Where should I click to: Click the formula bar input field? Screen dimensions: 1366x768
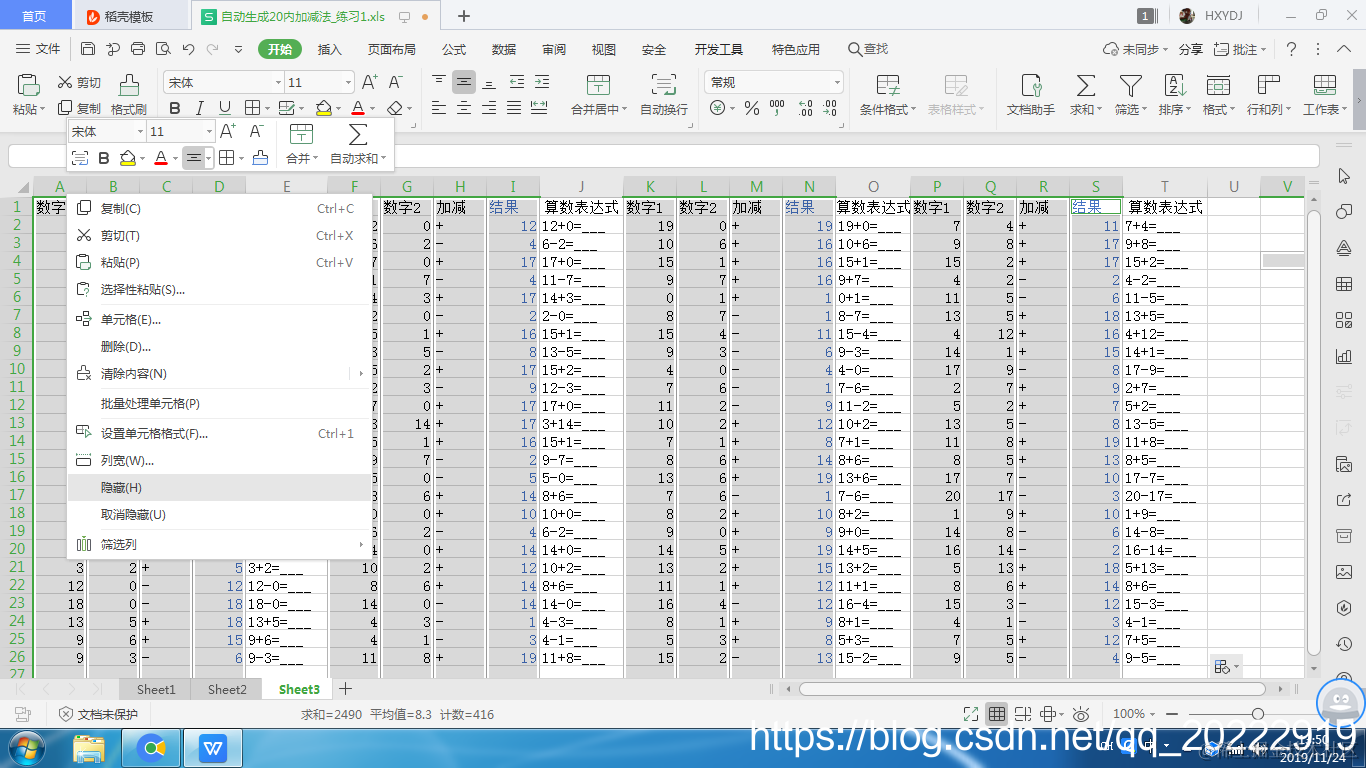tap(664, 156)
